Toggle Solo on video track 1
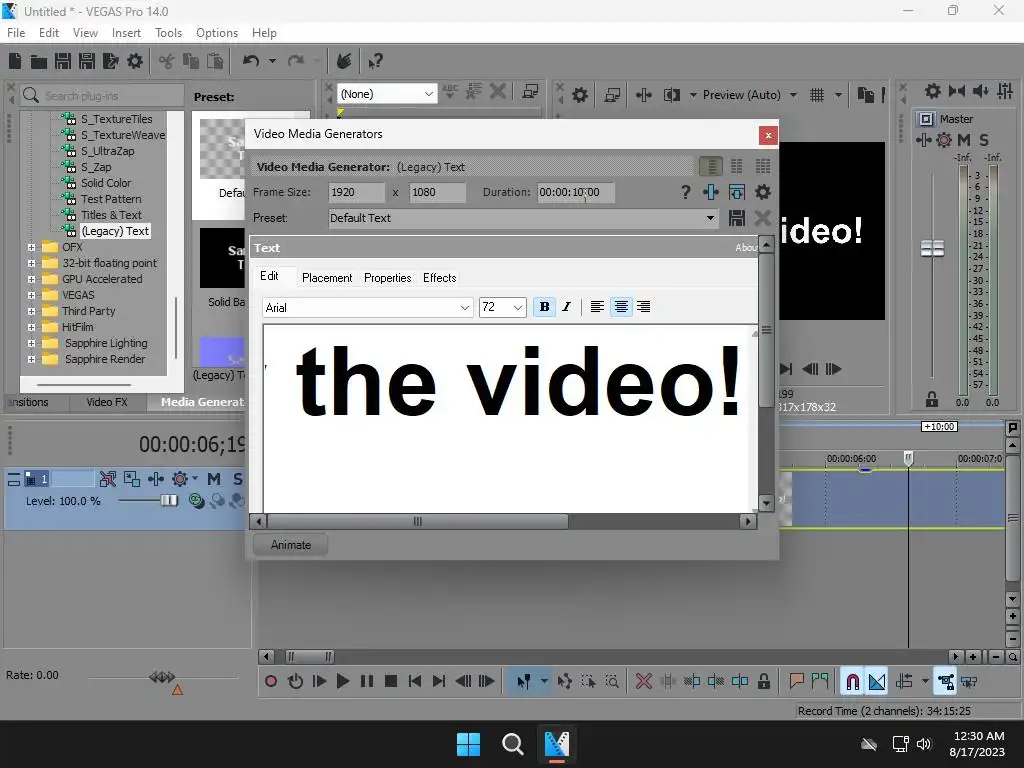Screen dimensions: 1024x768 237,479
